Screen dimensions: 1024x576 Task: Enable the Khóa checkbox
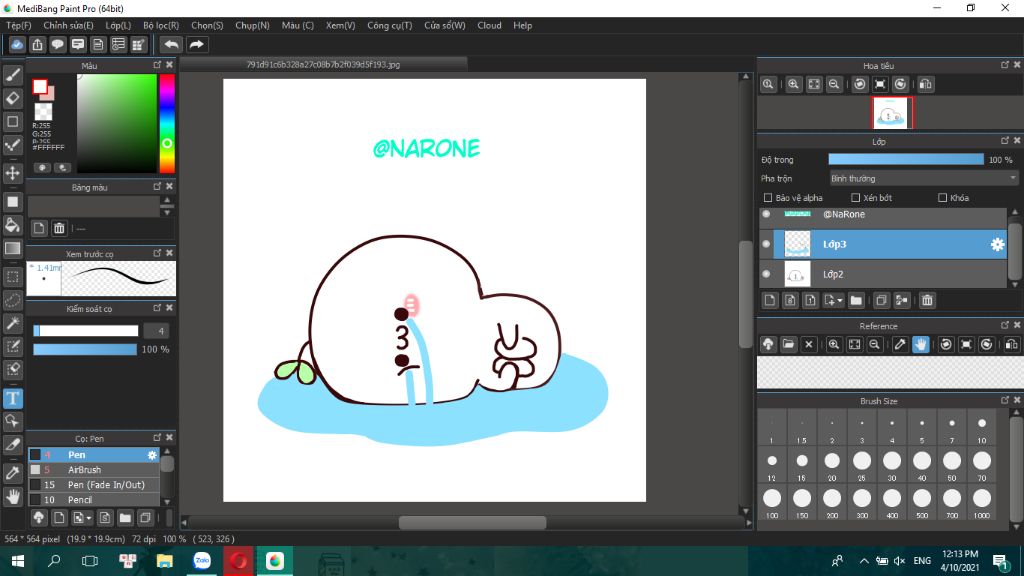click(942, 198)
